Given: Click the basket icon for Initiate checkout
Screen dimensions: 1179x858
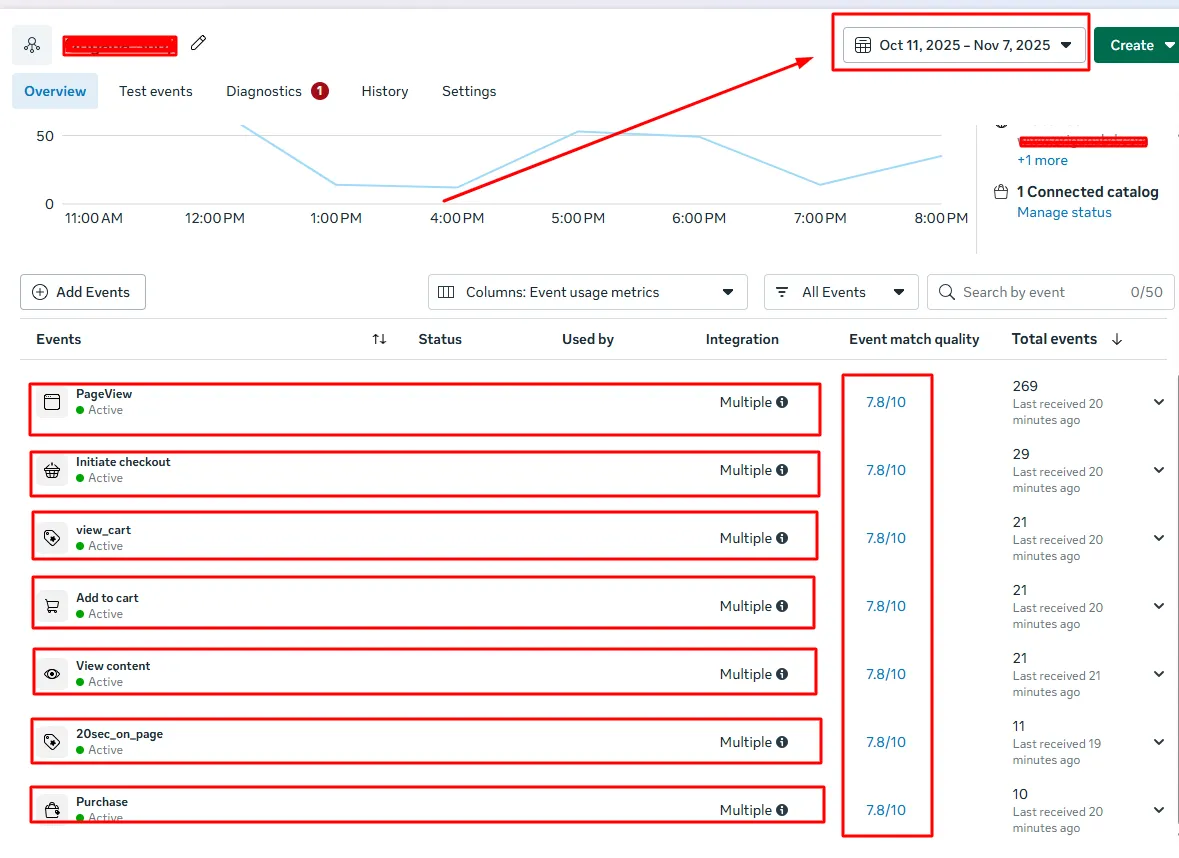Looking at the screenshot, I should pos(52,470).
